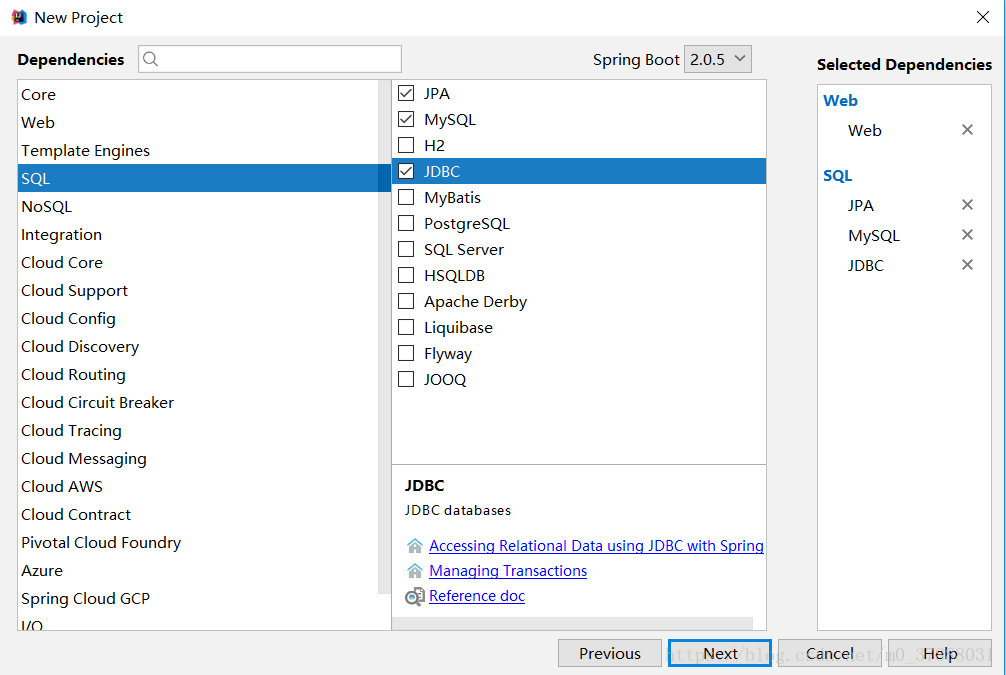Uncheck the JDBC checkbox
This screenshot has width=1006, height=675.
(406, 171)
